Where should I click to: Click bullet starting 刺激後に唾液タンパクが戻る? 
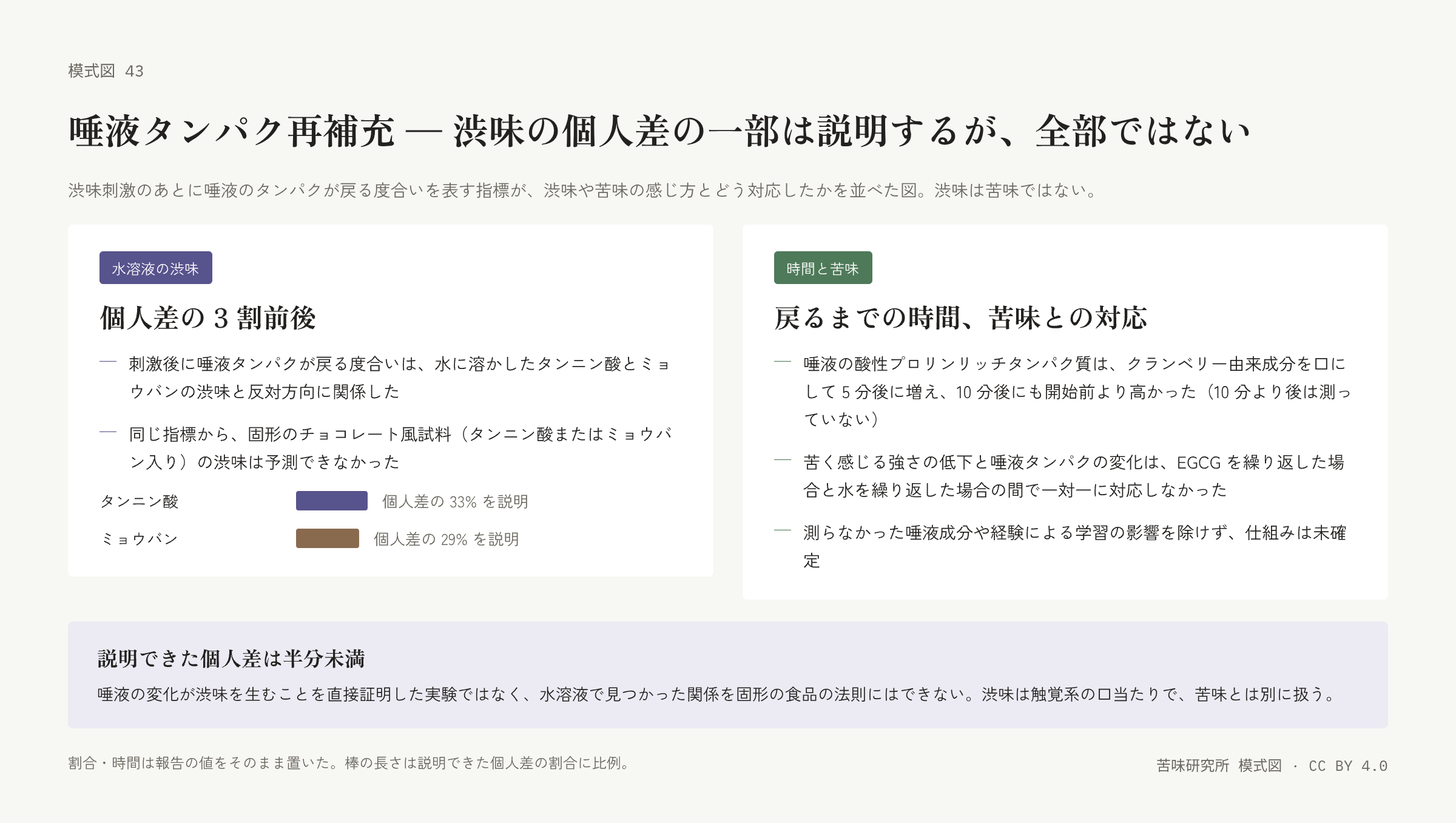pos(400,378)
